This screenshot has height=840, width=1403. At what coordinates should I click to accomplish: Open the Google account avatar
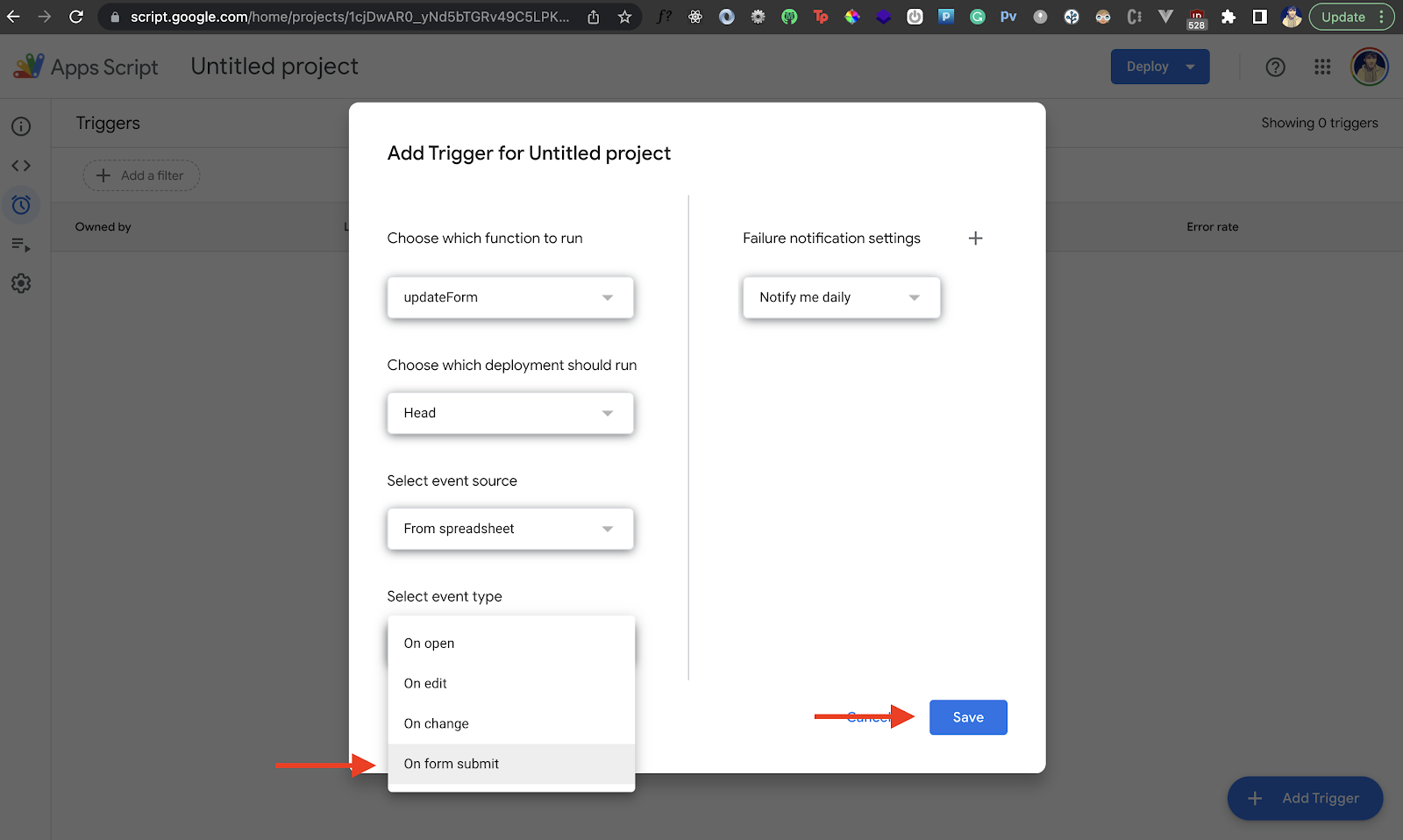coord(1370,67)
